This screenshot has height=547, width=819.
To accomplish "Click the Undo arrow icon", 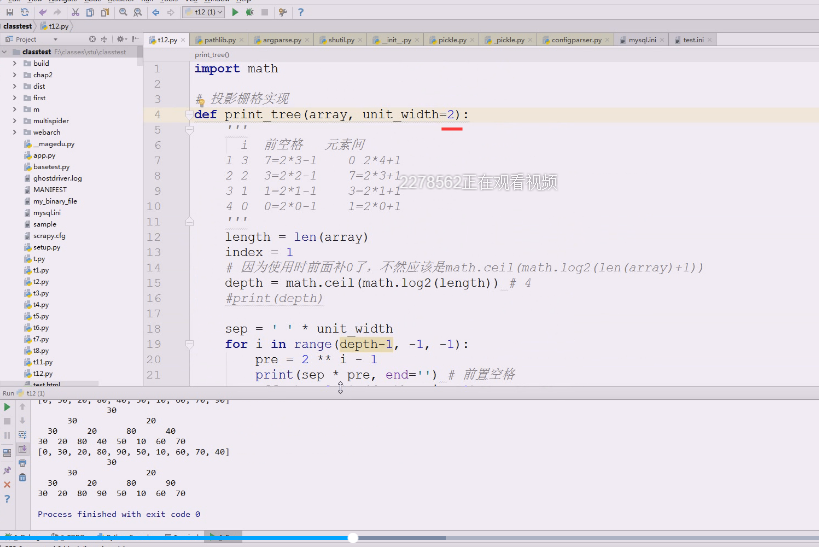I will (43, 12).
